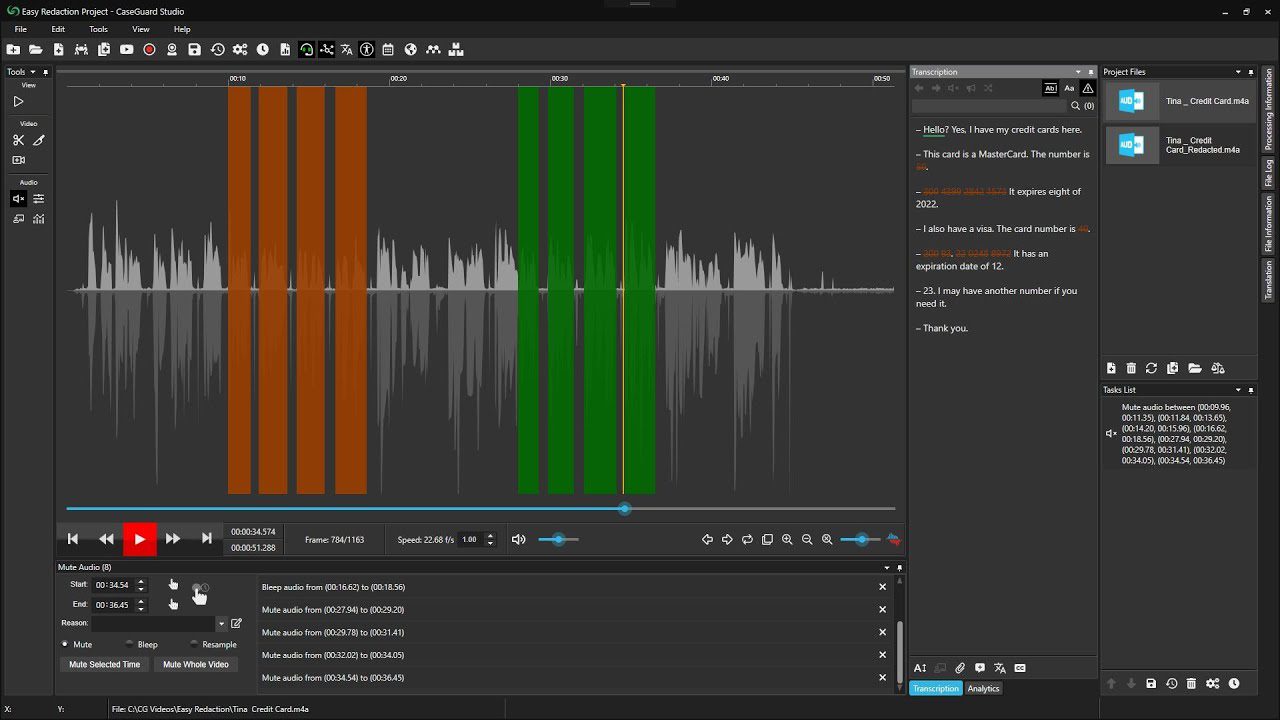The width and height of the screenshot is (1280, 720).
Task: Select the speaker mute icon in Audio sidebar
Action: pyautogui.click(x=17, y=198)
